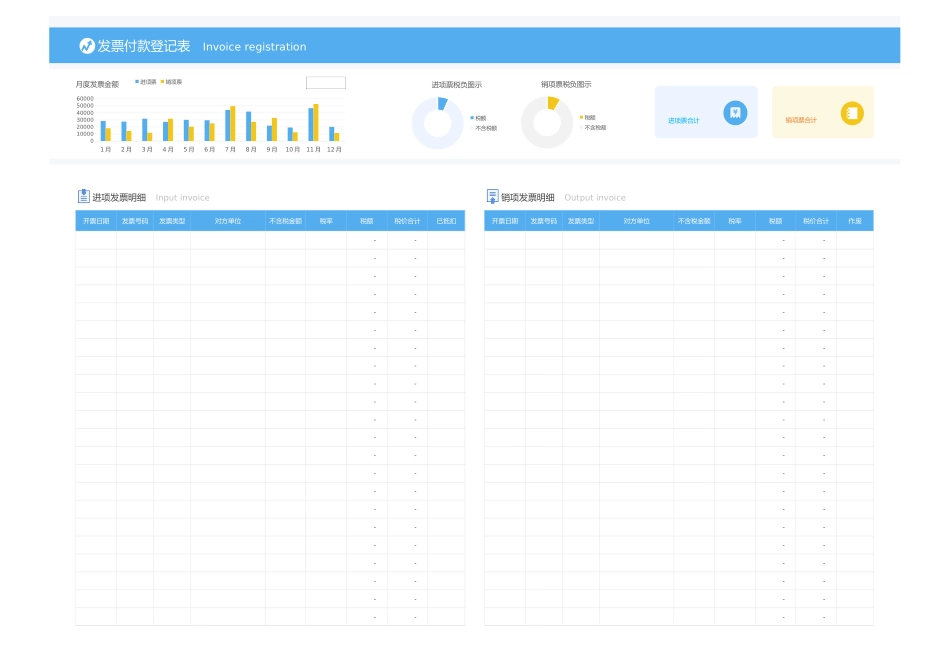Select the empty box above monthly bar chart
Screen dimensions: 950x672
pyautogui.click(x=325, y=83)
